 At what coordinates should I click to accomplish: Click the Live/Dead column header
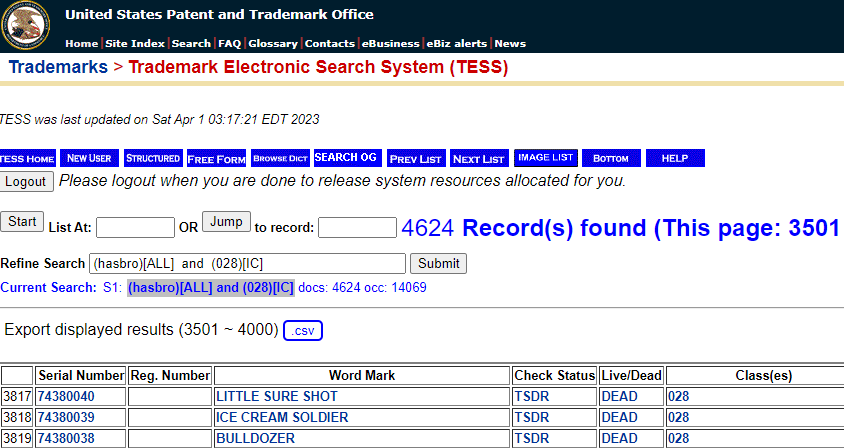tap(631, 375)
